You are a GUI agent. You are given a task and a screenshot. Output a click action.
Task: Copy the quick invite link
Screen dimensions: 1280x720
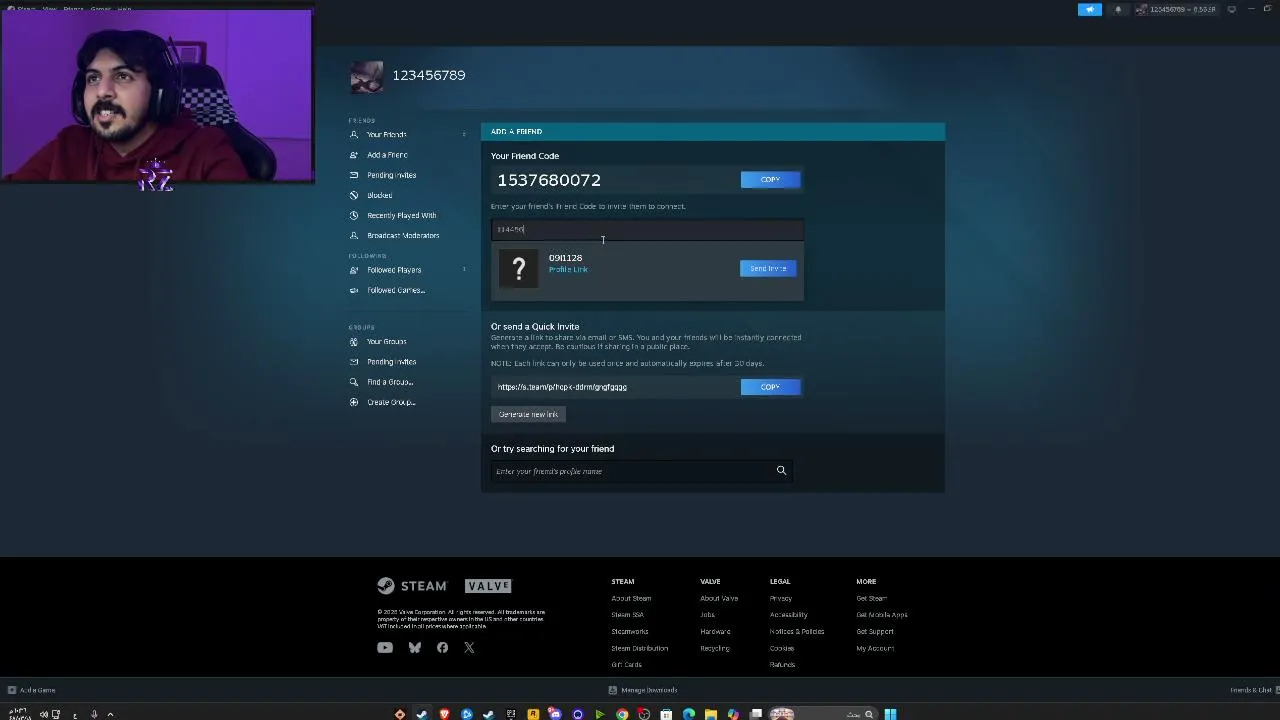click(x=770, y=387)
